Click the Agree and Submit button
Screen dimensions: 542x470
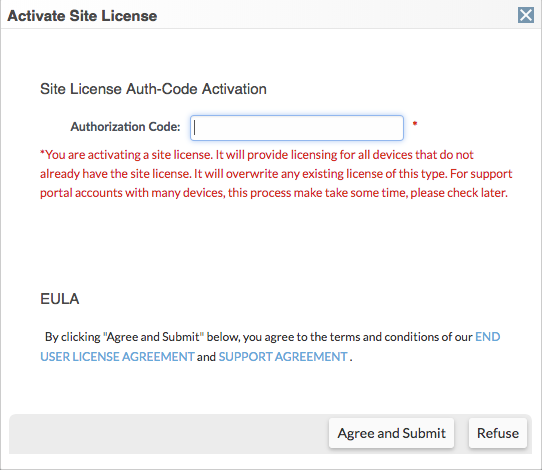tap(391, 433)
